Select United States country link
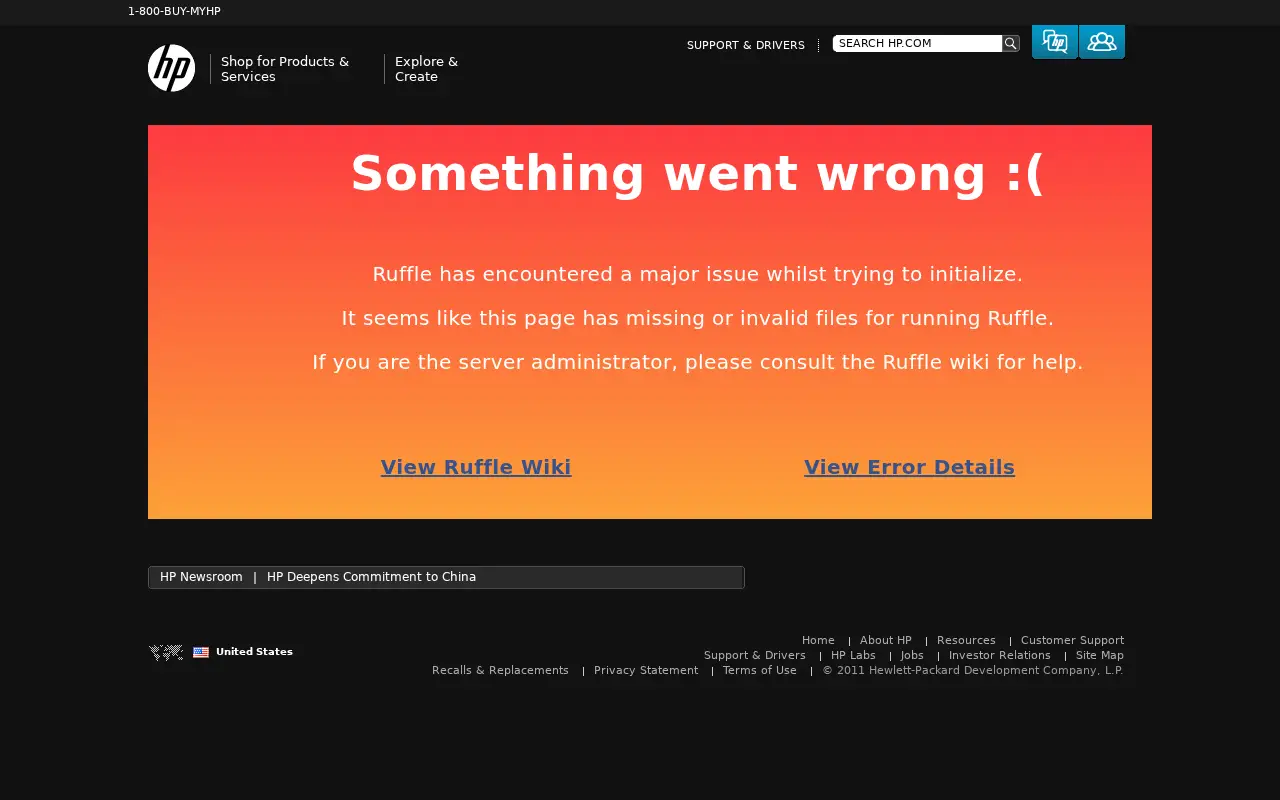Screen dimensions: 1280x800 (x=254, y=652)
